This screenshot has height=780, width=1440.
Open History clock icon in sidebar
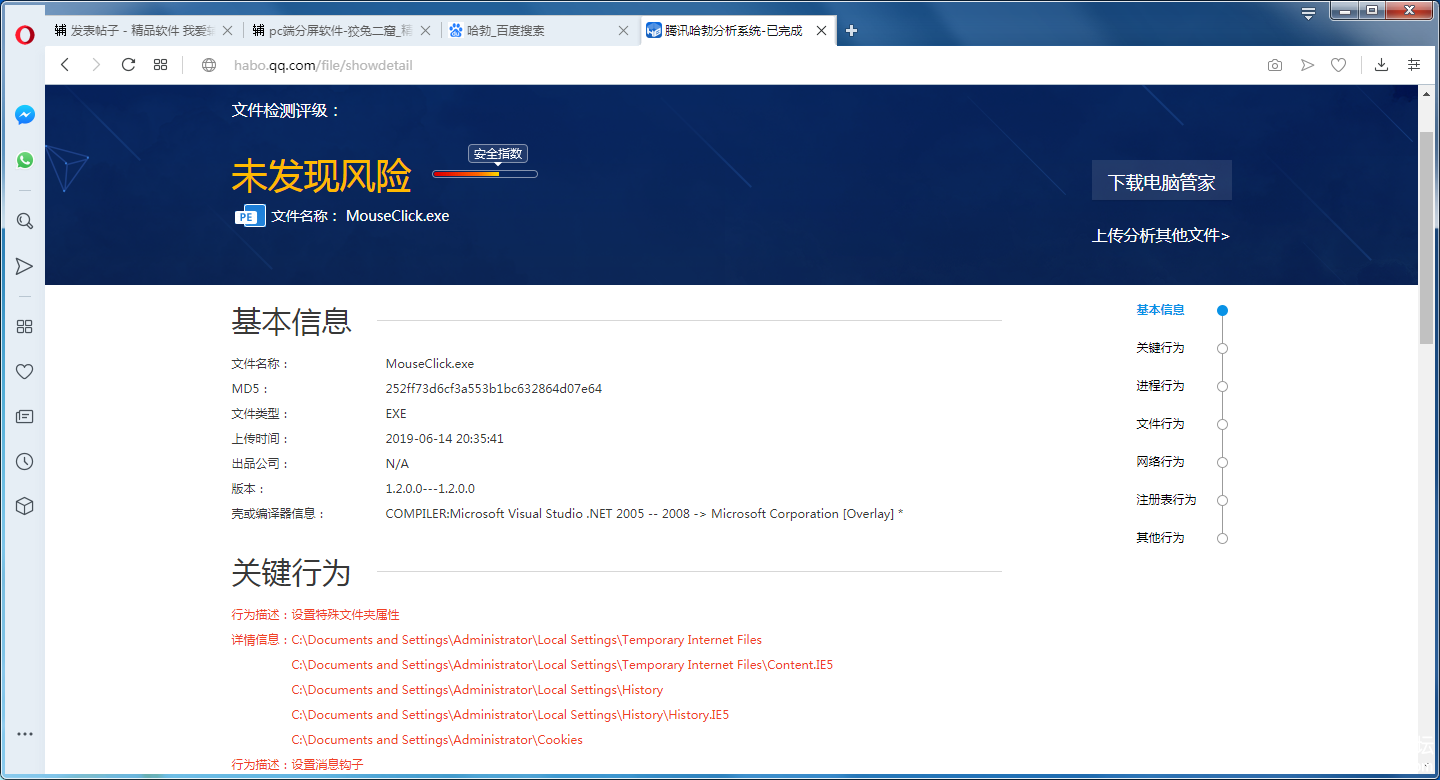(25, 462)
